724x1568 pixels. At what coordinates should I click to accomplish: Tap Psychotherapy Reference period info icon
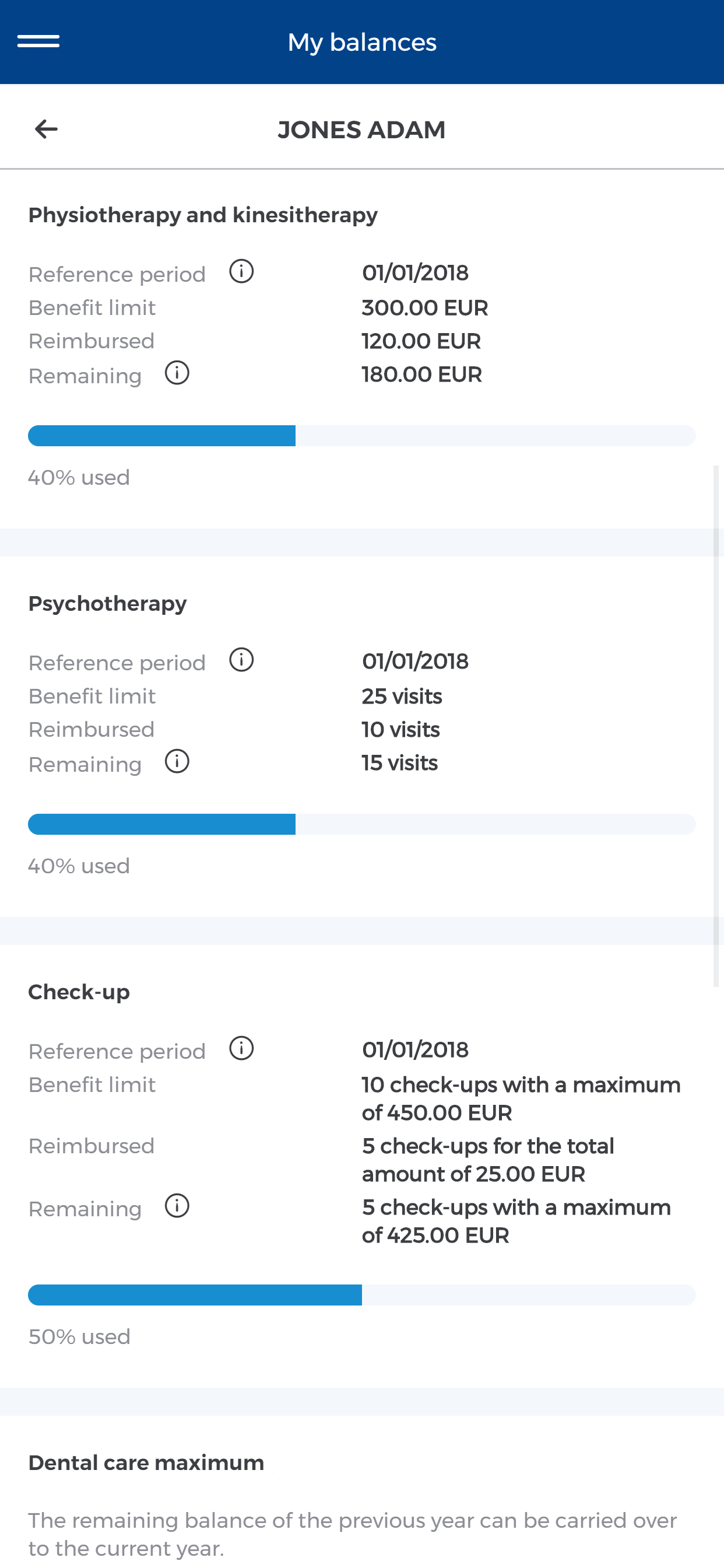click(241, 660)
